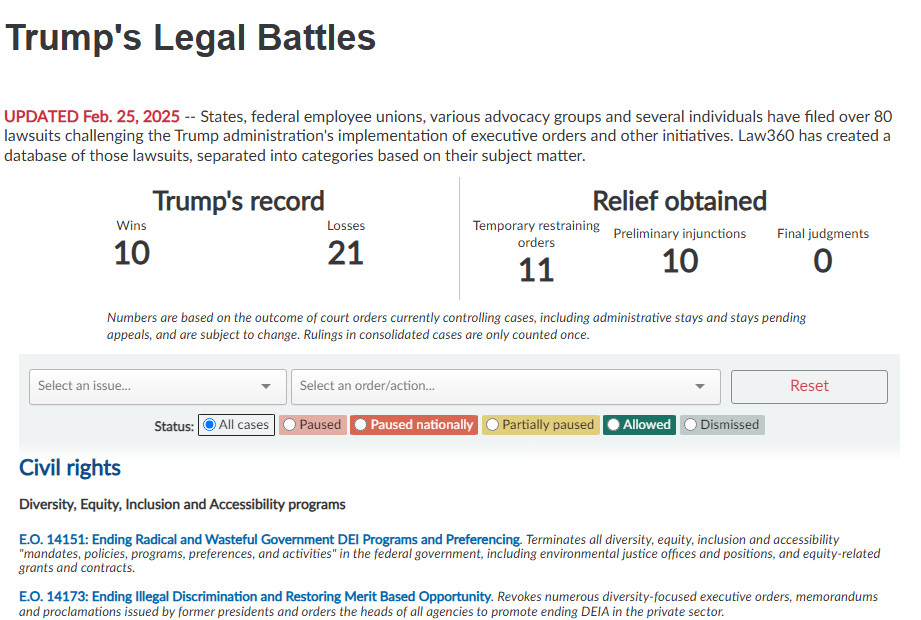Click the Preliminary injunctions count '10'
Screen dimensions: 921x620
pyautogui.click(x=680, y=261)
